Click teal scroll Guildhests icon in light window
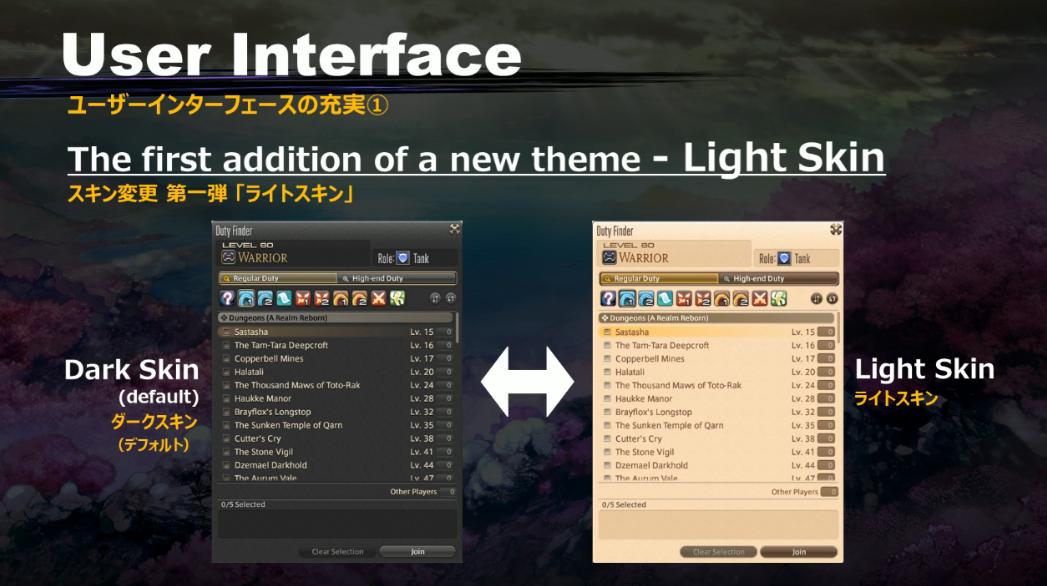 click(664, 298)
